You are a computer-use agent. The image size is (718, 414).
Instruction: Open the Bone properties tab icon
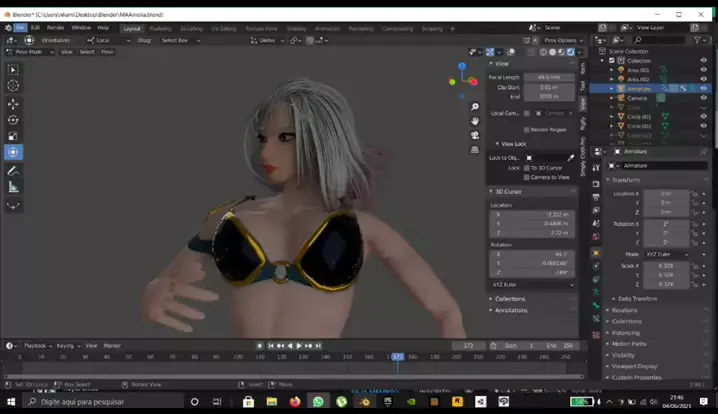coord(596,305)
